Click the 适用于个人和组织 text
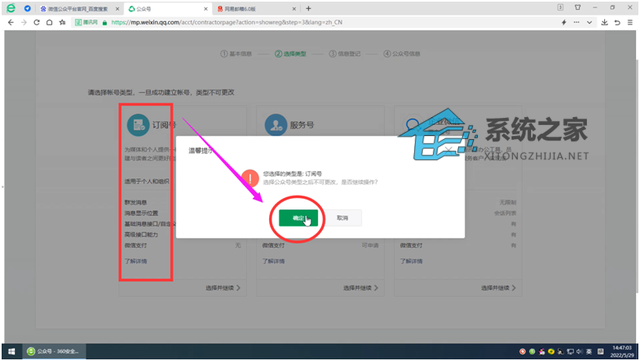This screenshot has width=640, height=361. pos(147,181)
